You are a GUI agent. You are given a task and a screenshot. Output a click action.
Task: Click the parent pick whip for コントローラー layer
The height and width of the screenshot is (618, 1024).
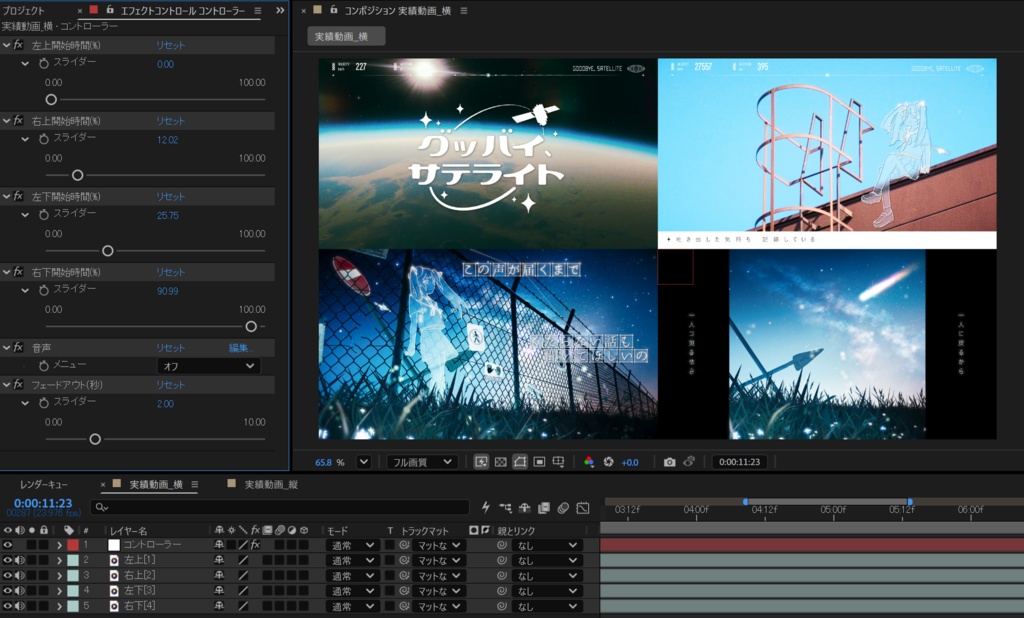tap(502, 545)
